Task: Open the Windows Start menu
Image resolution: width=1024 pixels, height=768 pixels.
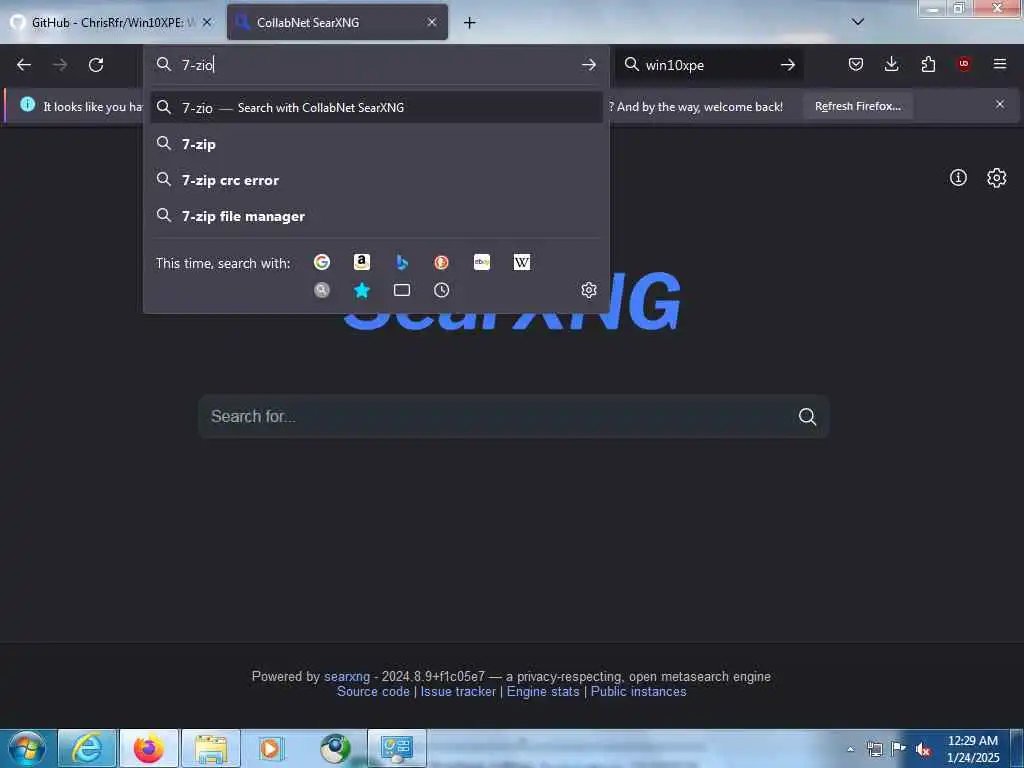Action: coord(27,748)
